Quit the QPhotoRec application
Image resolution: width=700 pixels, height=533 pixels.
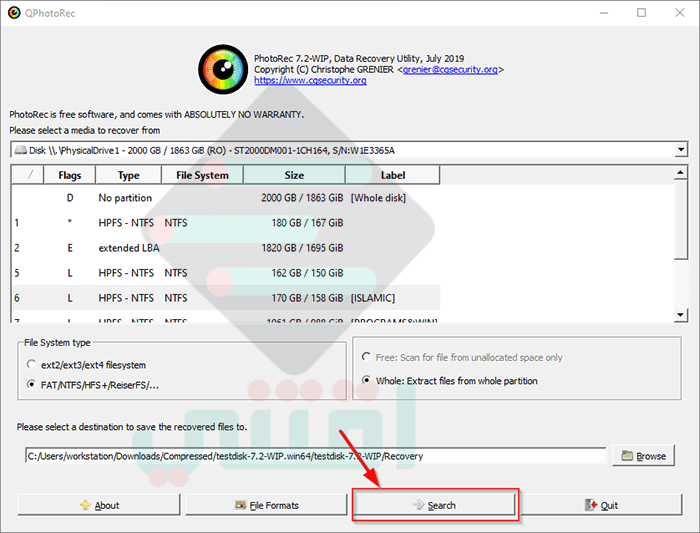coord(601,505)
